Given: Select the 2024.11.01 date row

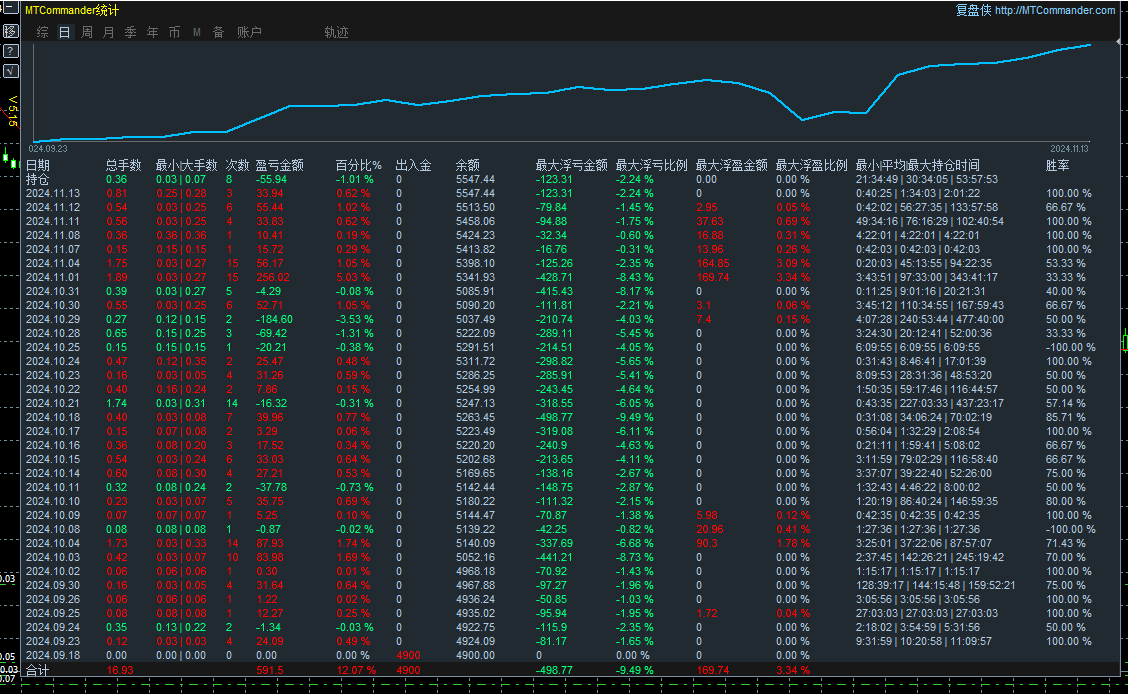Looking at the screenshot, I should 53,278.
